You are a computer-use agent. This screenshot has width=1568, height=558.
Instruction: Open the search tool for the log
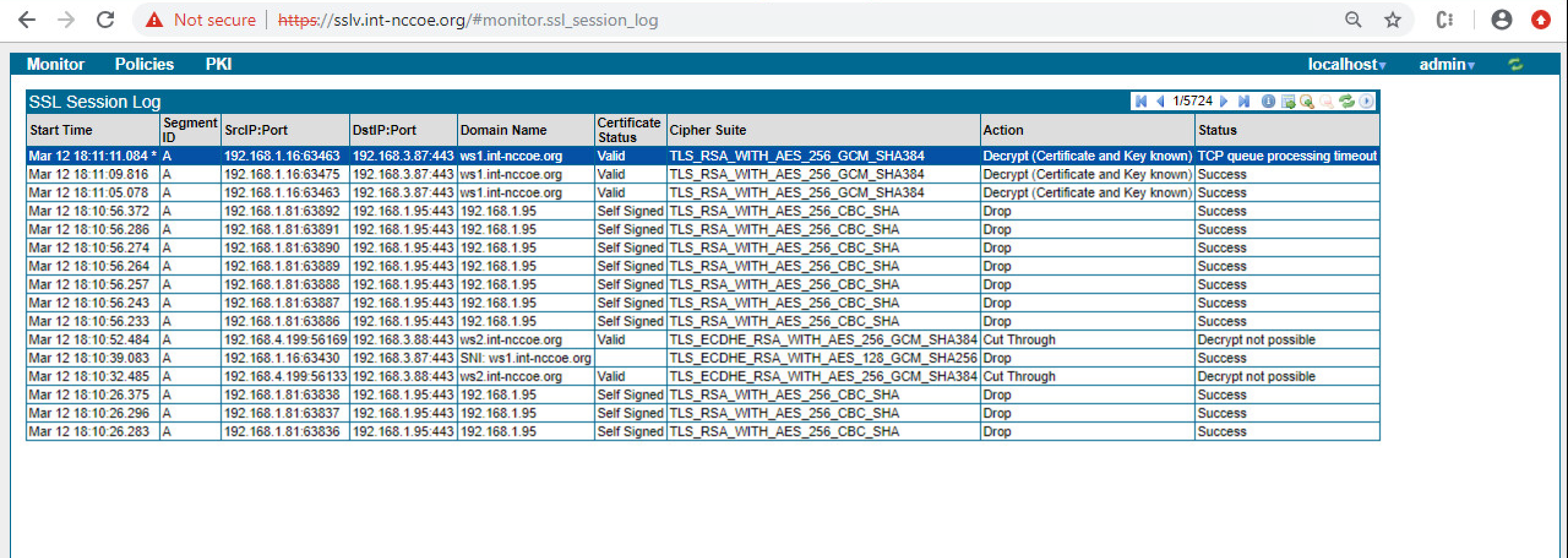[1306, 102]
